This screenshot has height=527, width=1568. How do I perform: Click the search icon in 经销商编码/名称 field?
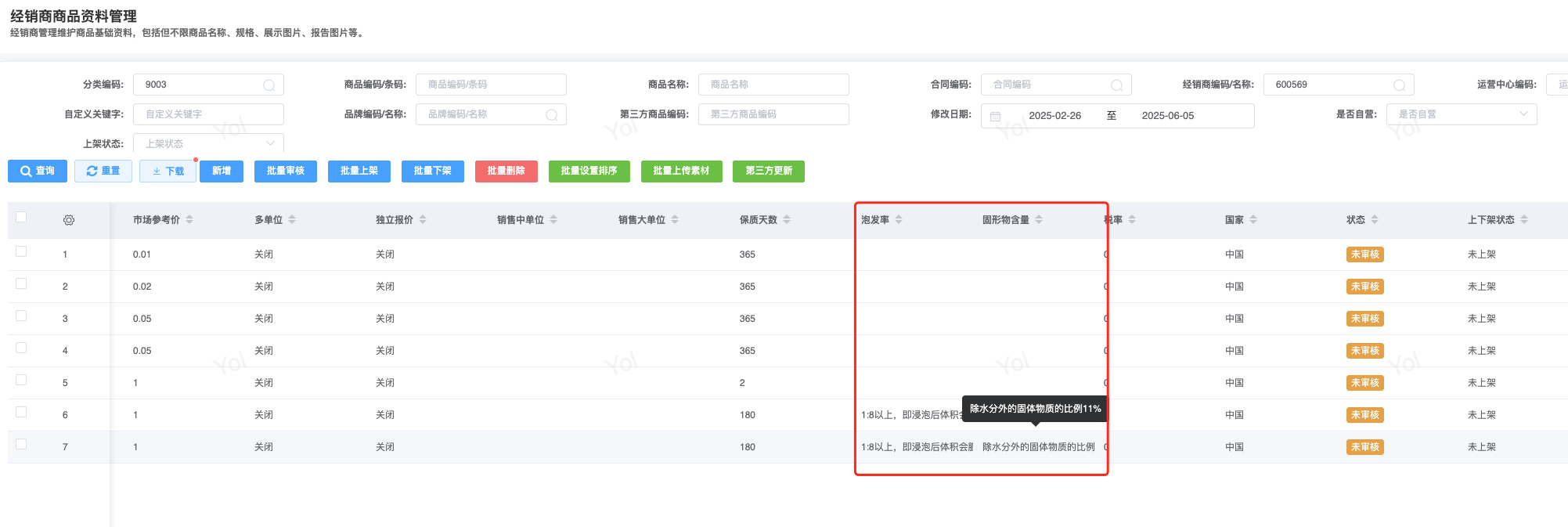coord(1400,85)
